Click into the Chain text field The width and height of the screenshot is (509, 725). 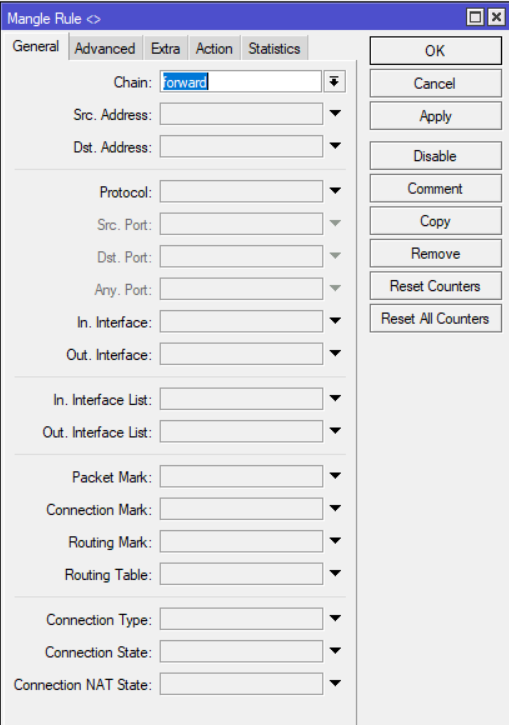point(241,82)
